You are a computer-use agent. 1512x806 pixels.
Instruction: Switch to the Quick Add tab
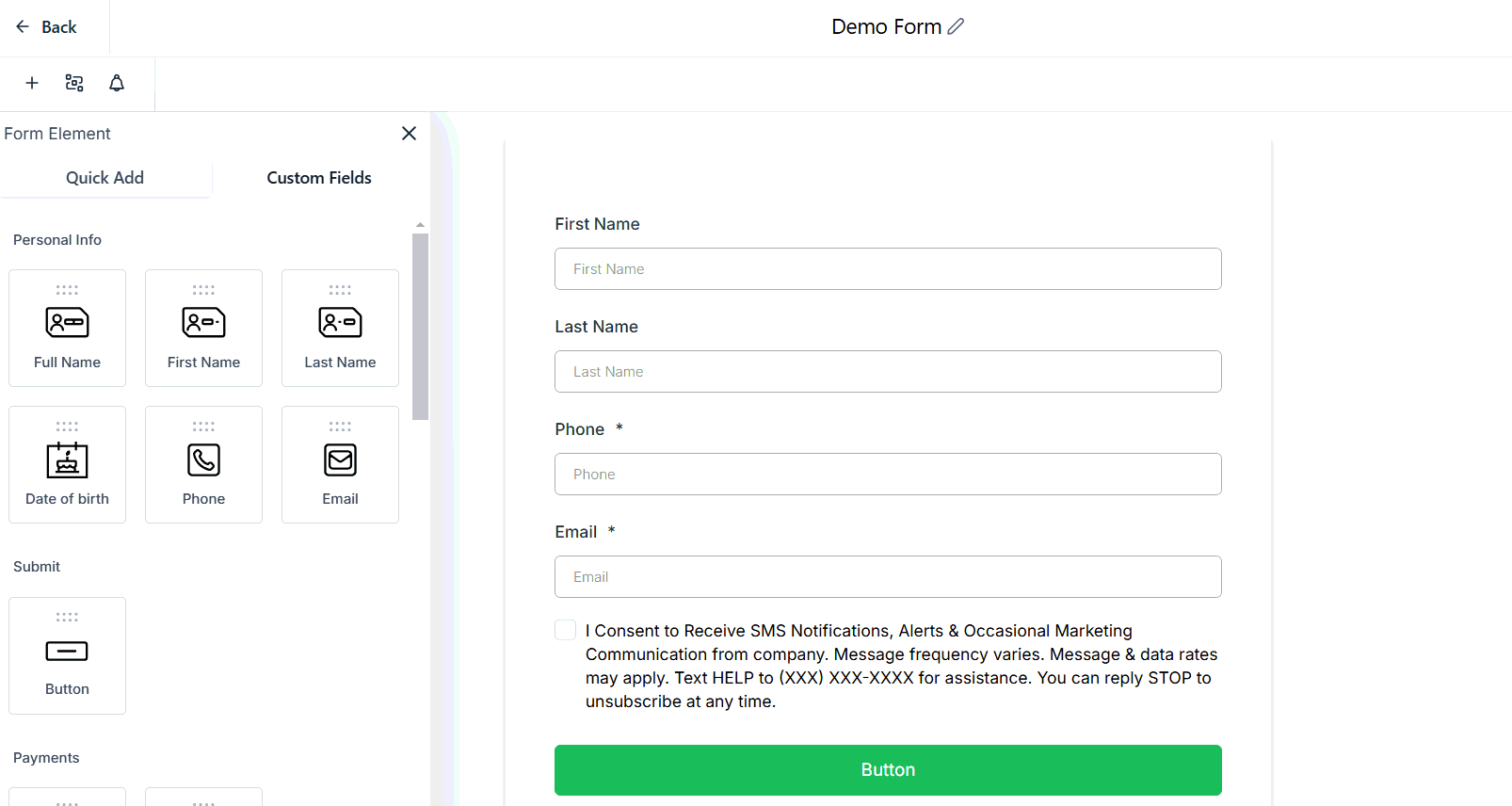(x=105, y=178)
